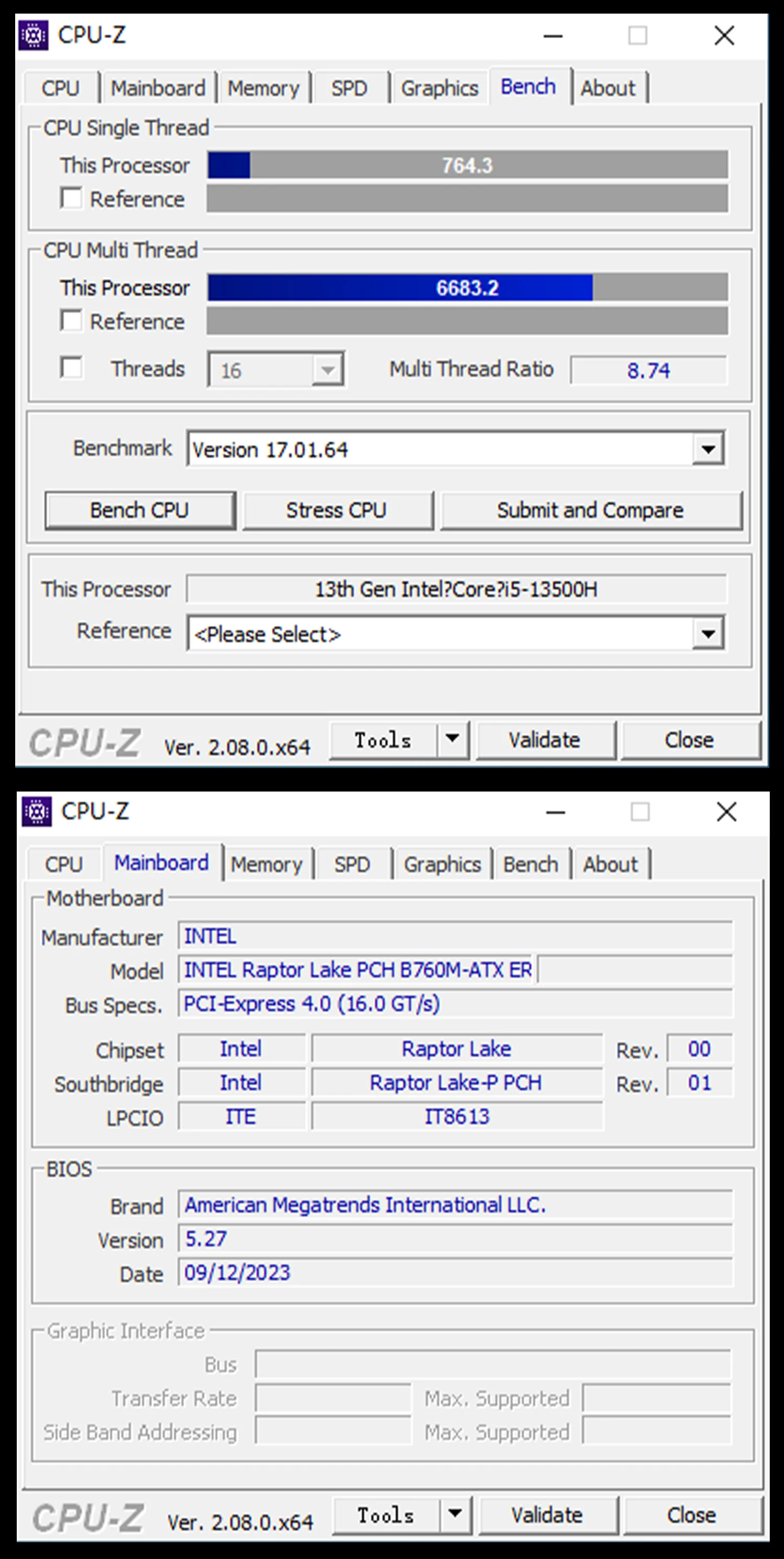Start the Stress CPU test
This screenshot has width=784, height=1559.
pos(337,510)
